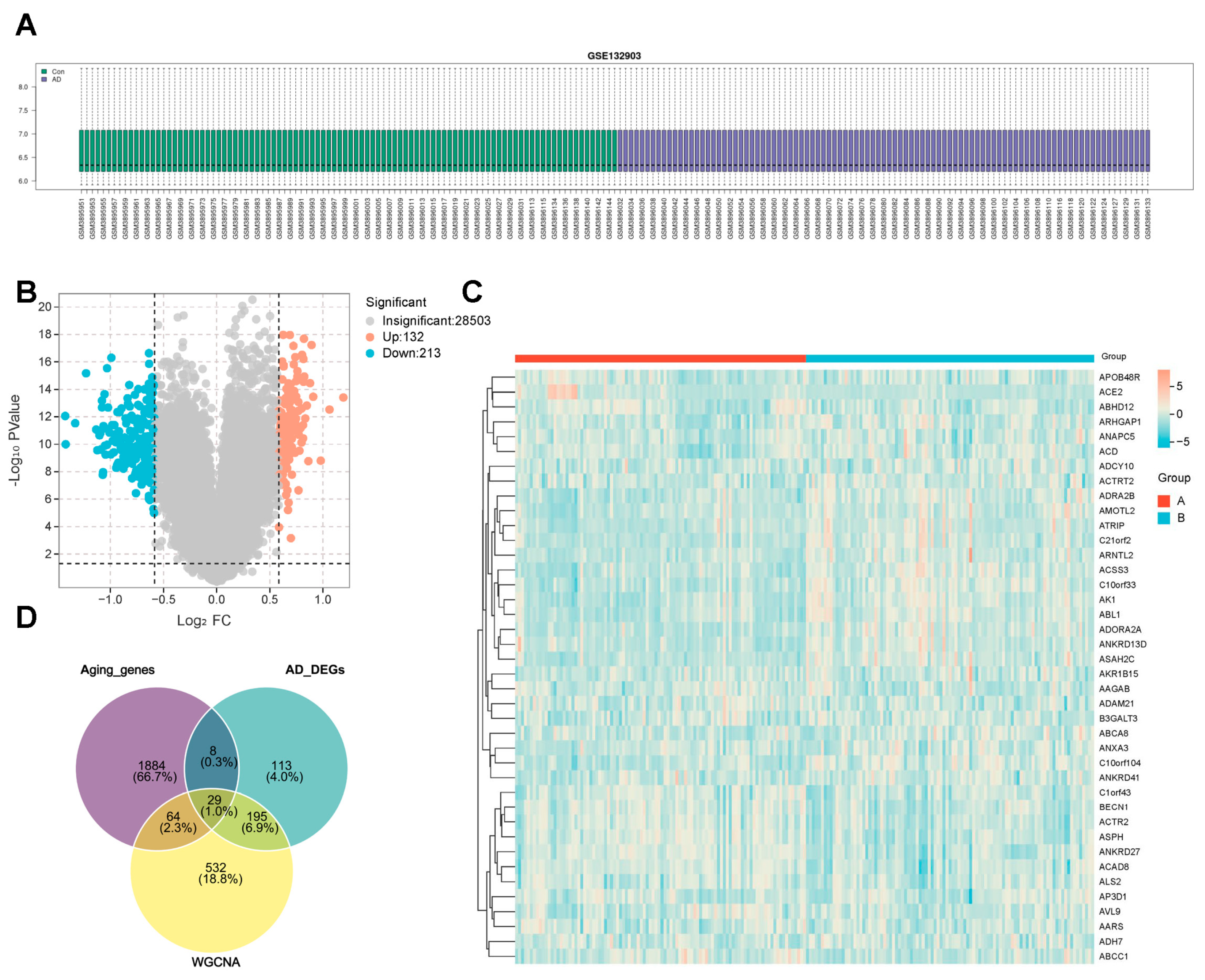Click the 532 (18.8%) WGCNA region
Image resolution: width=1205 pixels, height=980 pixels.
pyautogui.click(x=220, y=873)
